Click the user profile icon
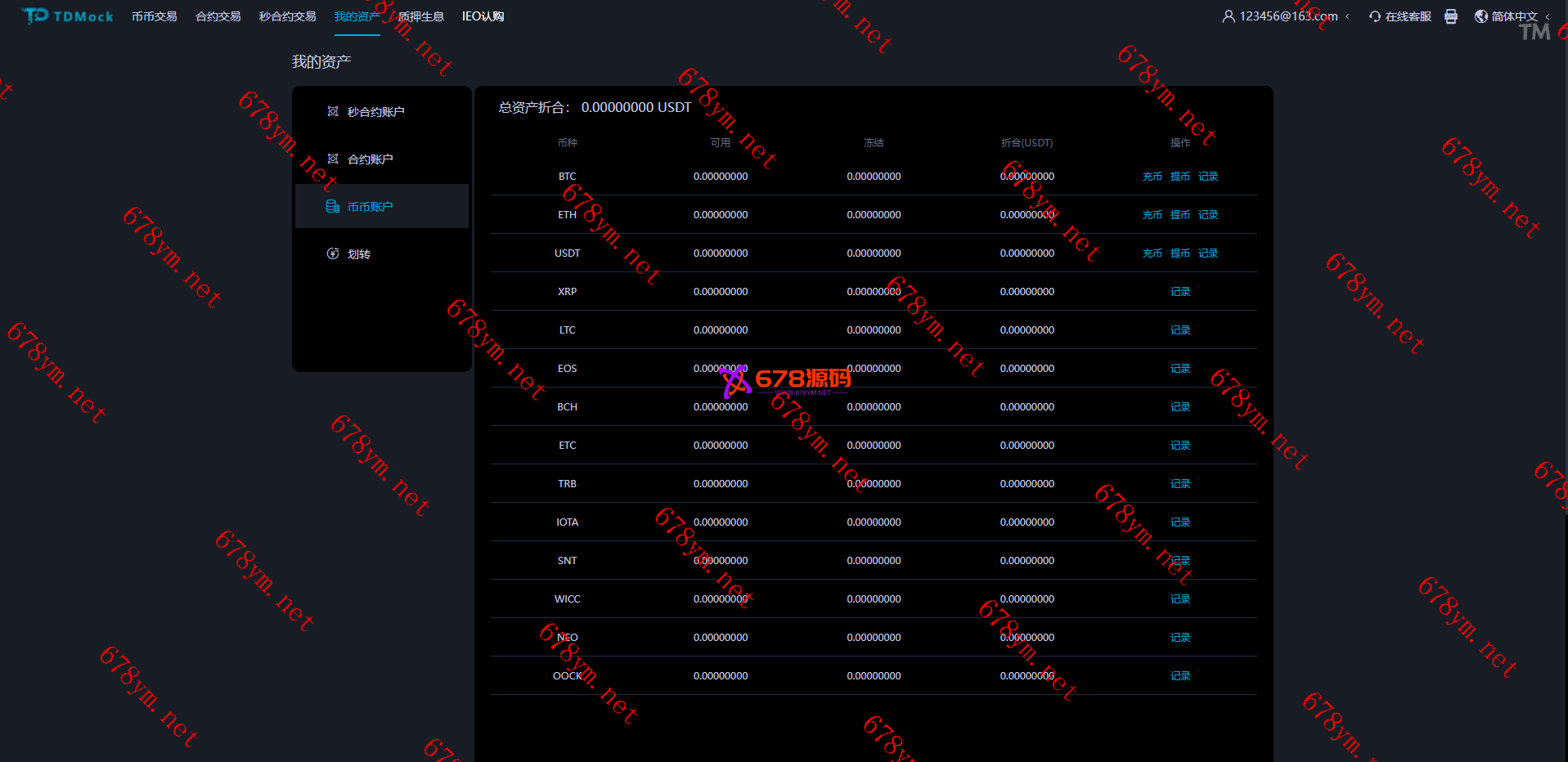Viewport: 1568px width, 762px height. coord(1228,16)
